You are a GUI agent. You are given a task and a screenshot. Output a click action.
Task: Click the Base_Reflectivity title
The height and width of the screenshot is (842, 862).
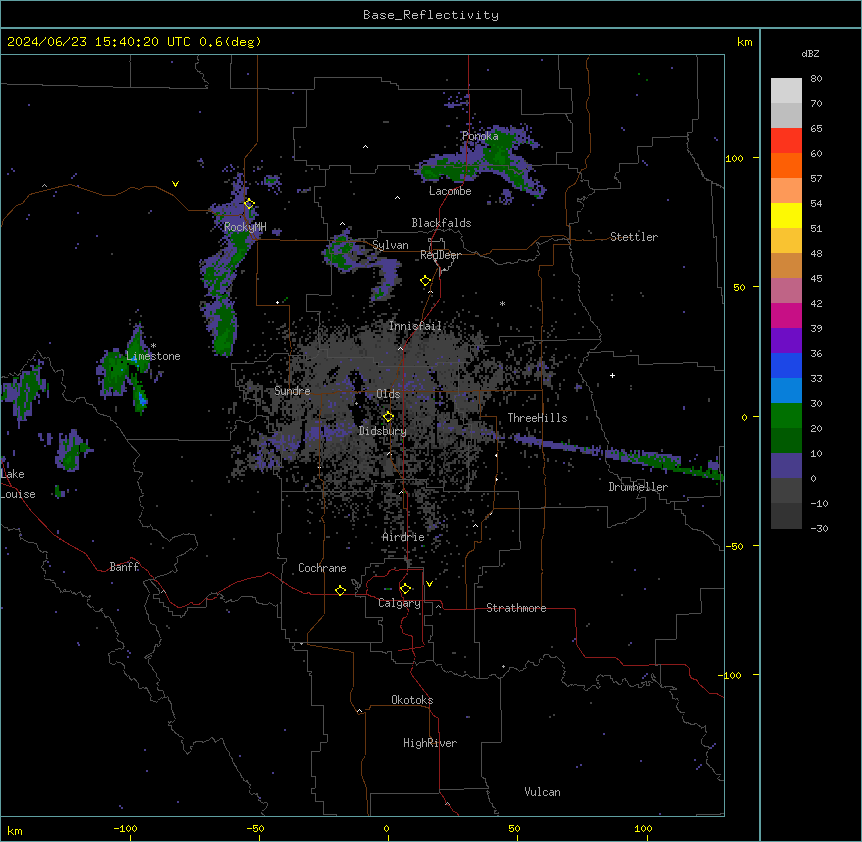431,15
